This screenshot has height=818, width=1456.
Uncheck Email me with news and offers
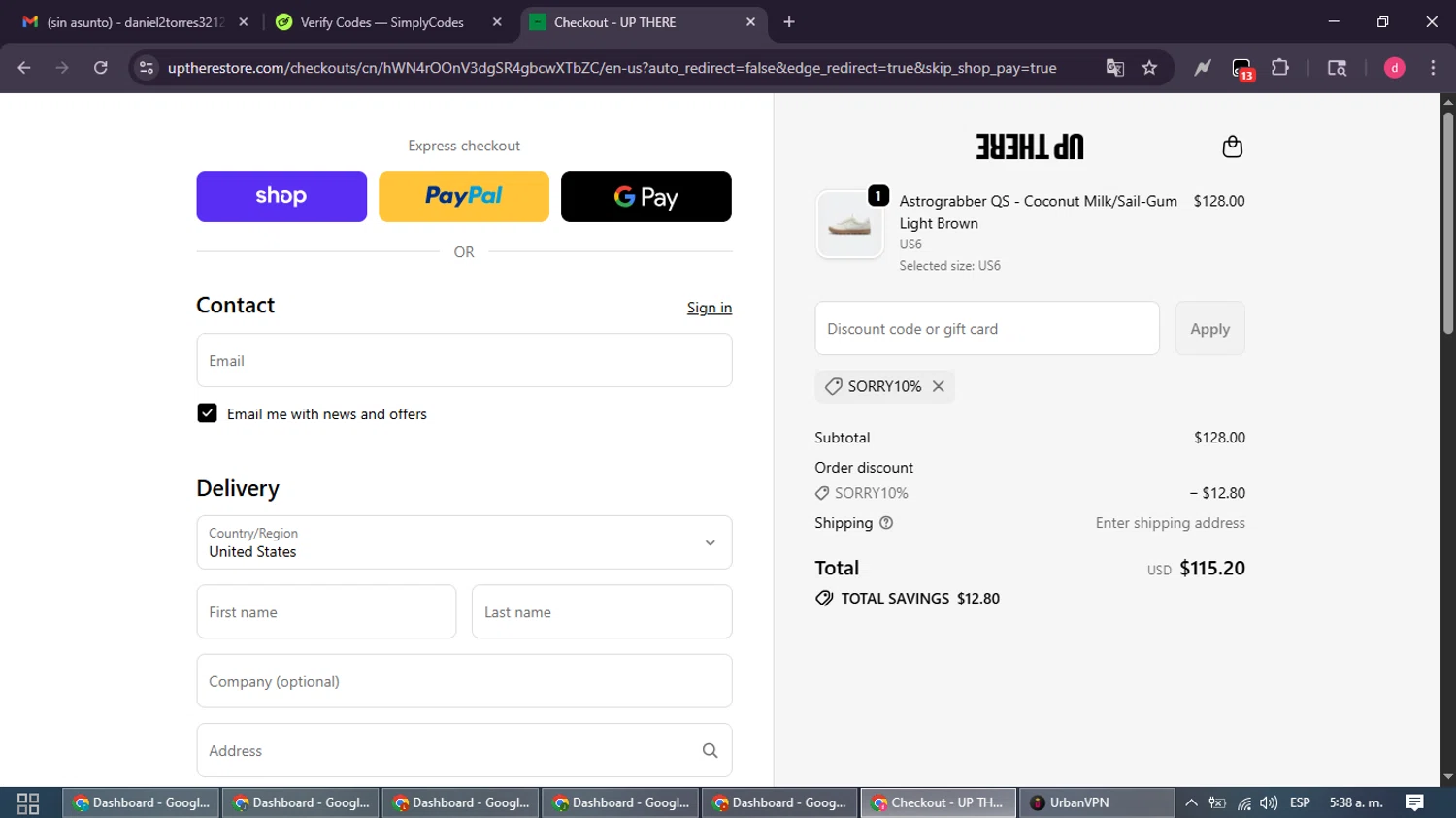pos(207,413)
